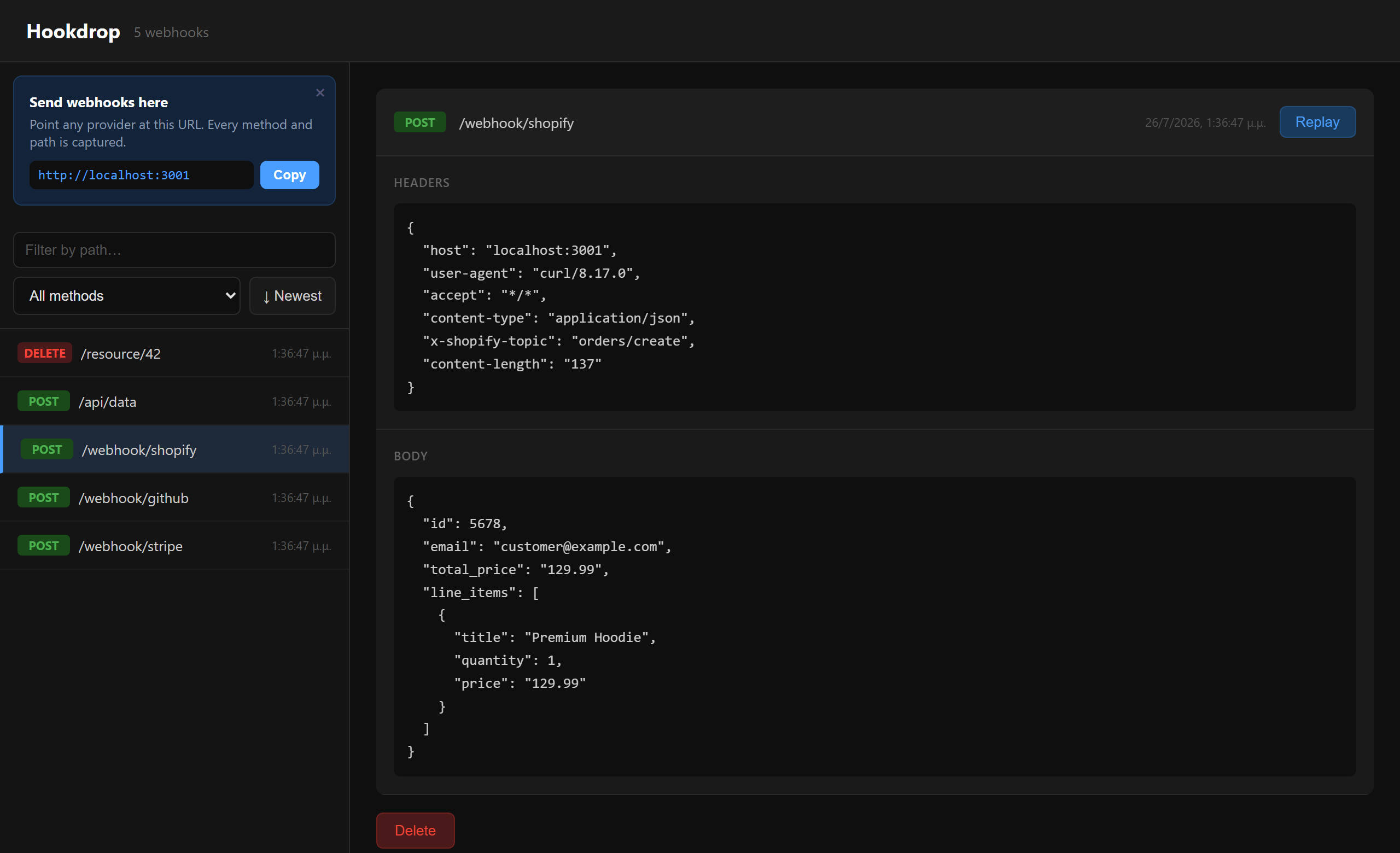Screen dimensions: 1400x853
Task: Click the red DELETE method badge
Action: pyautogui.click(x=45, y=353)
